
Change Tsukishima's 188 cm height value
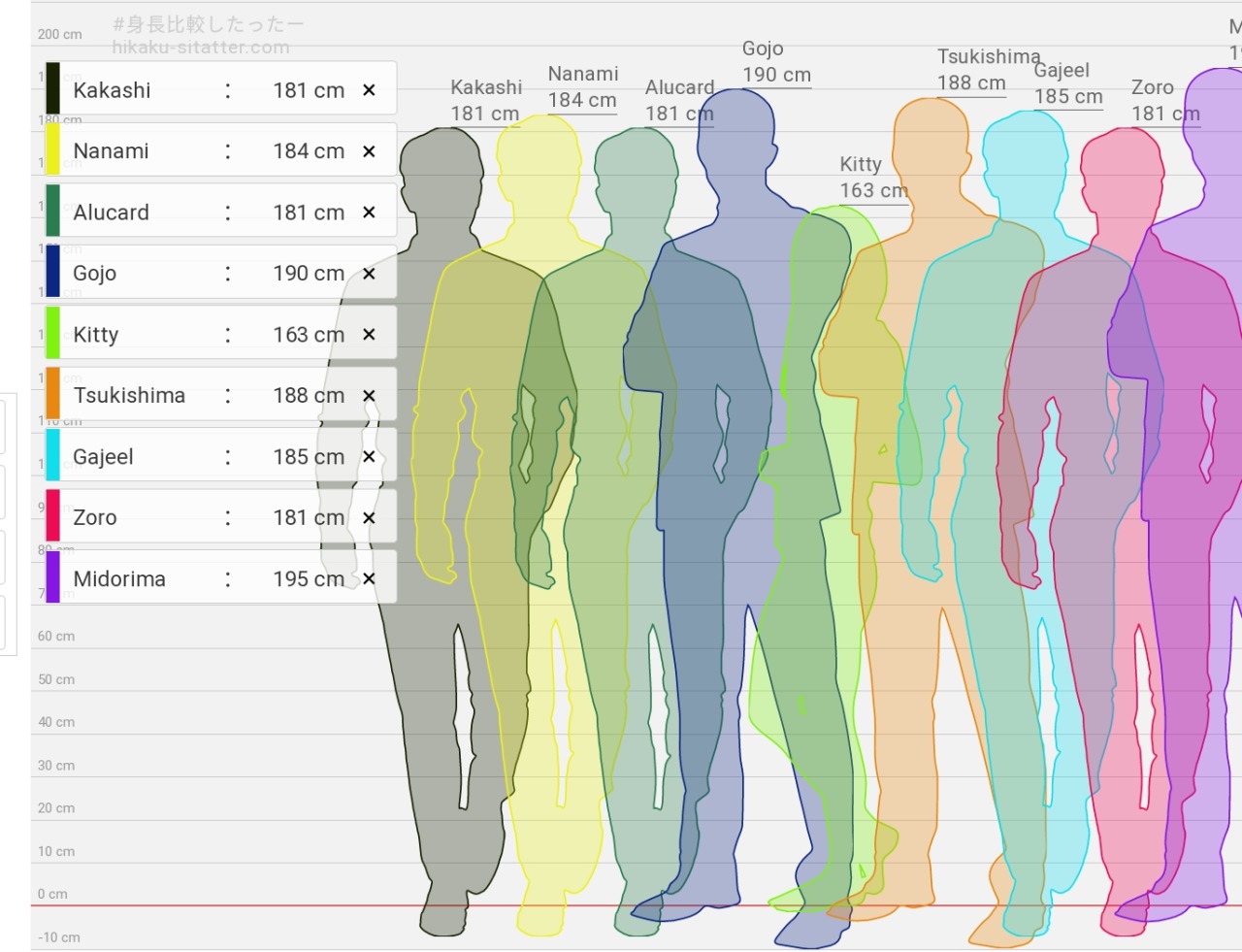click(309, 396)
